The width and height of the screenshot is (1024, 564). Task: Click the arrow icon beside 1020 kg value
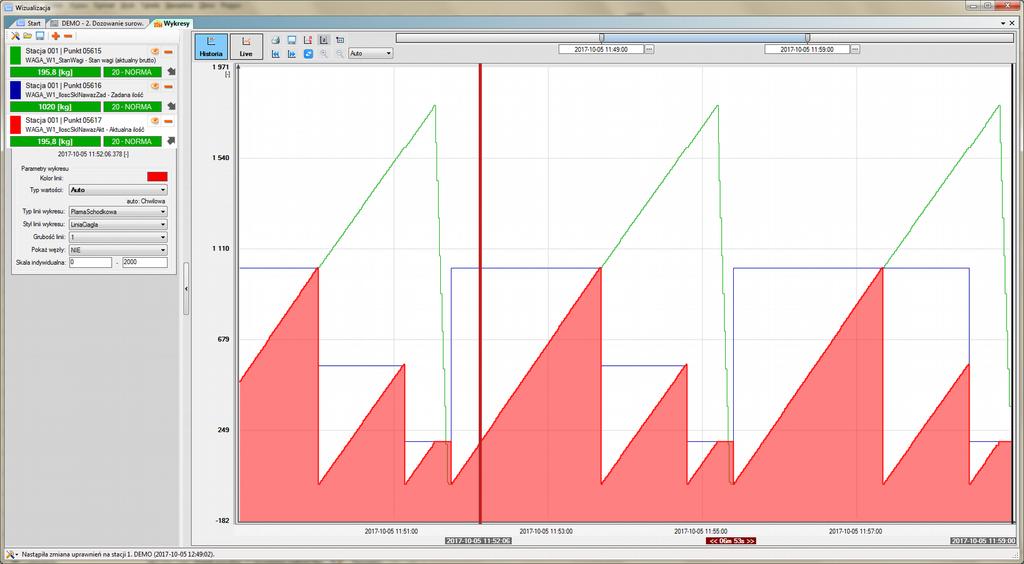pos(171,106)
